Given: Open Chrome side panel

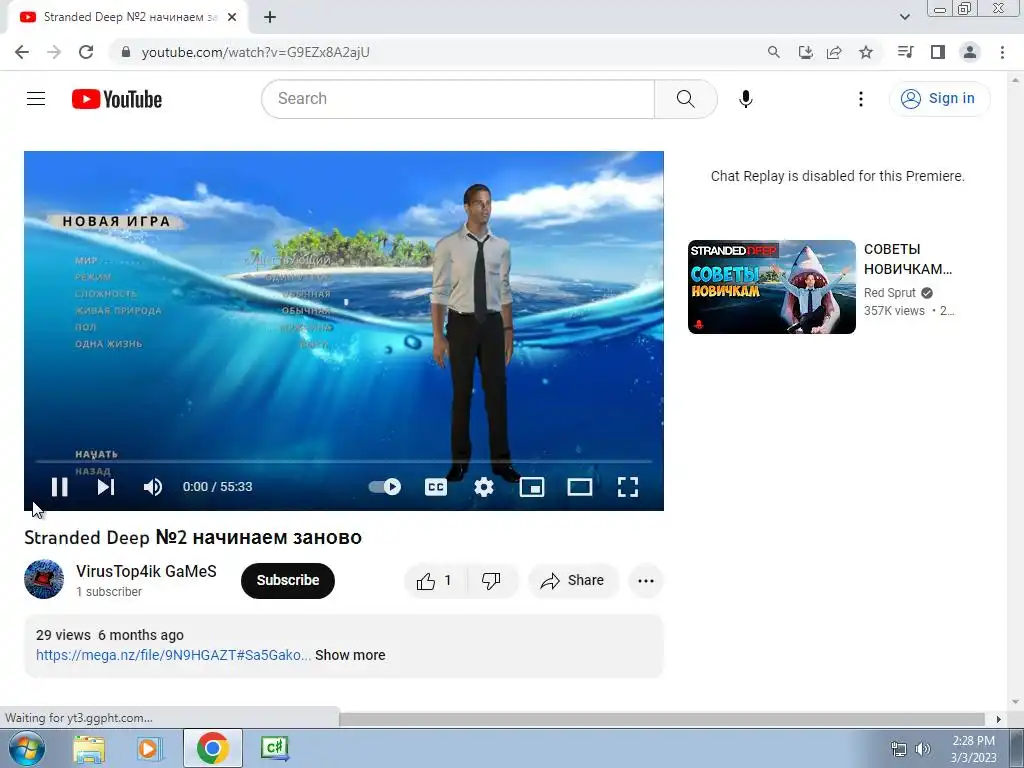Looking at the screenshot, I should pos(938,52).
